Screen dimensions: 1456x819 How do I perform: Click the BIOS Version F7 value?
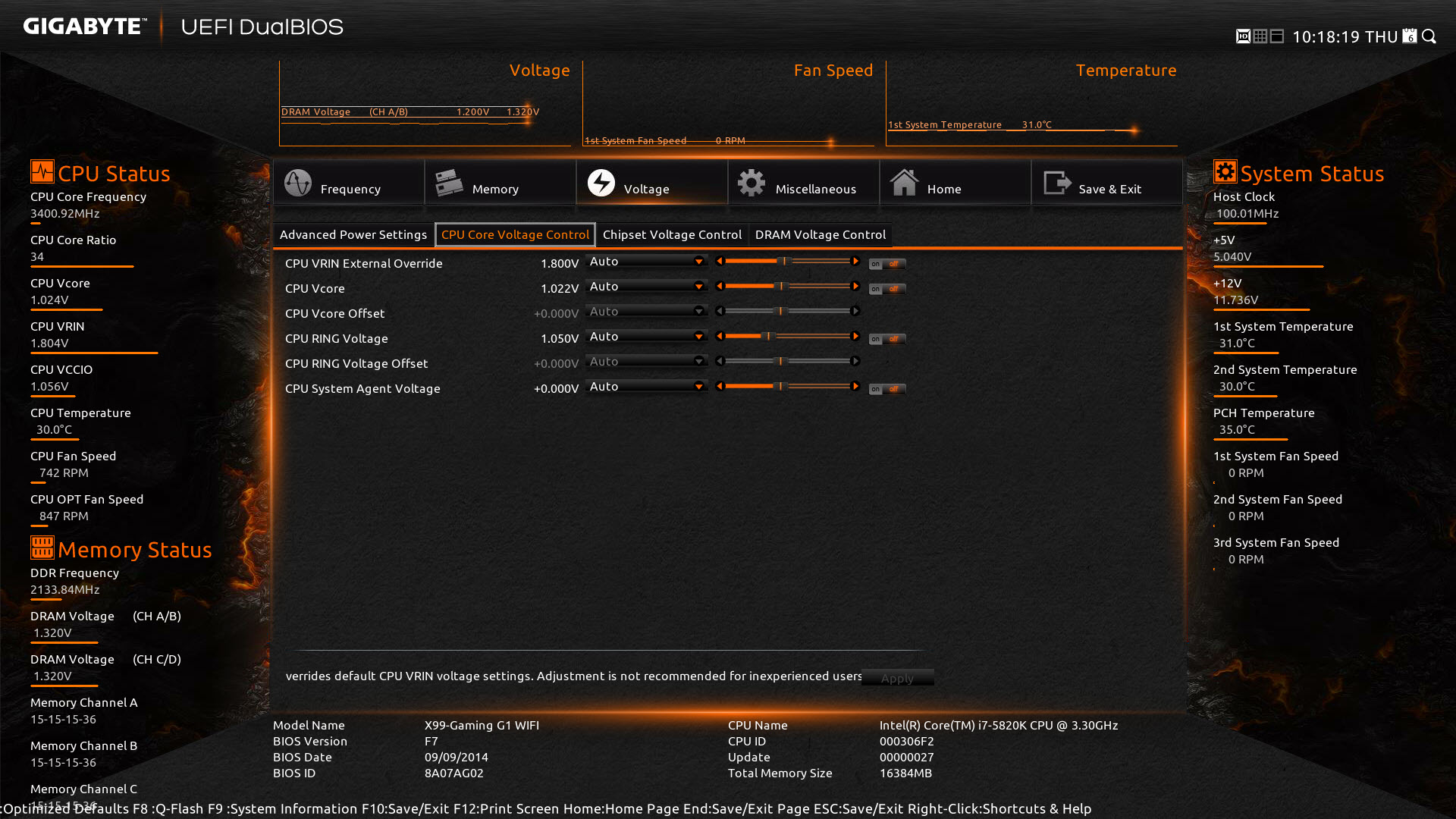[x=431, y=741]
